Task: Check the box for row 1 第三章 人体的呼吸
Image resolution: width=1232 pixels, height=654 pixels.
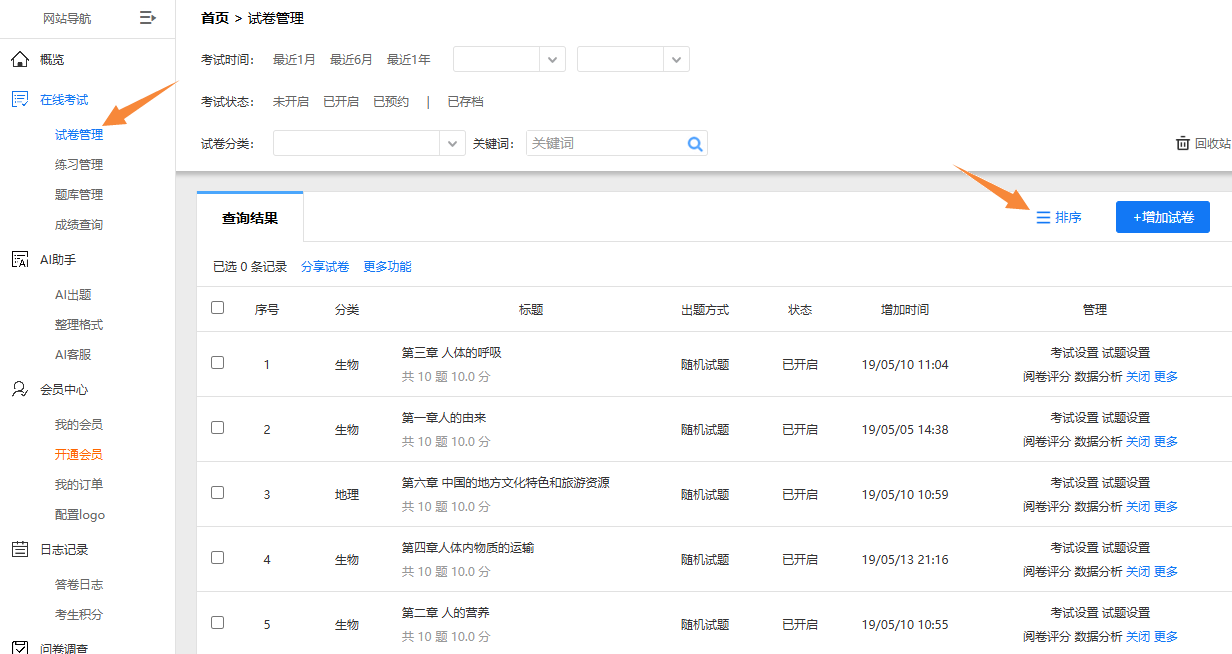Action: (218, 363)
